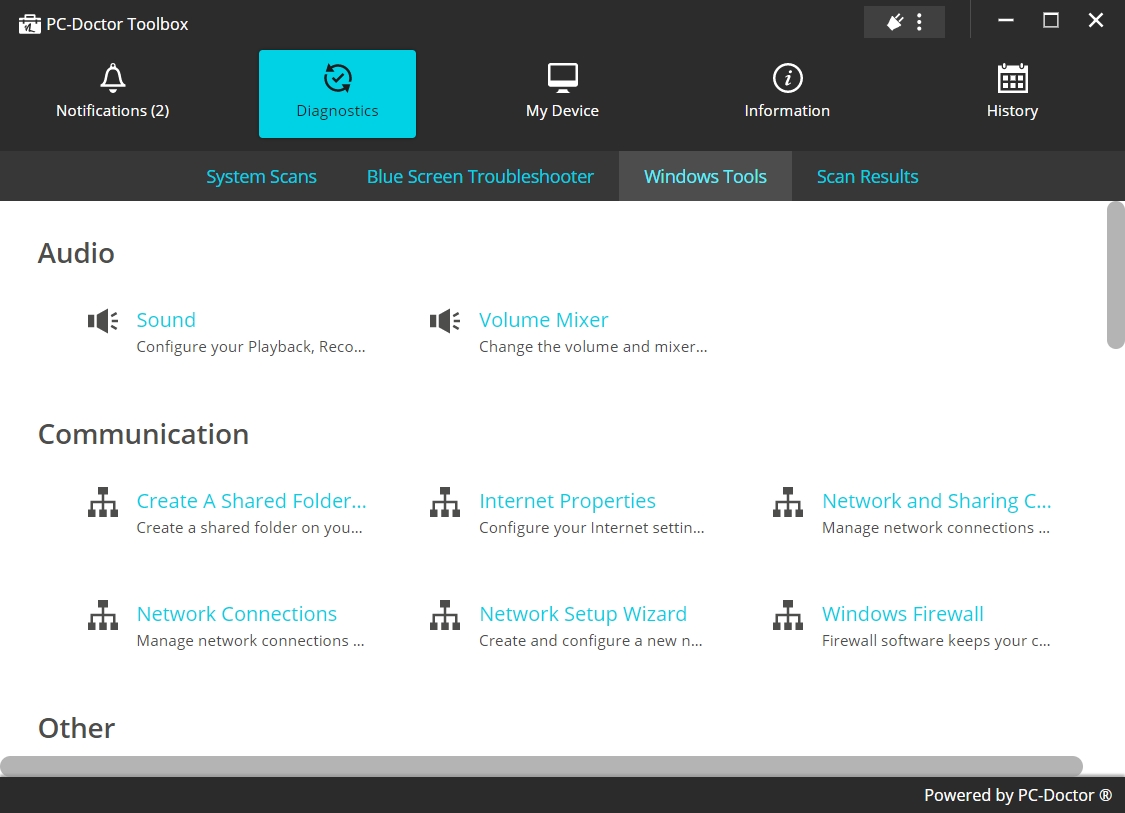
Task: Select the My Device label
Action: click(x=562, y=111)
